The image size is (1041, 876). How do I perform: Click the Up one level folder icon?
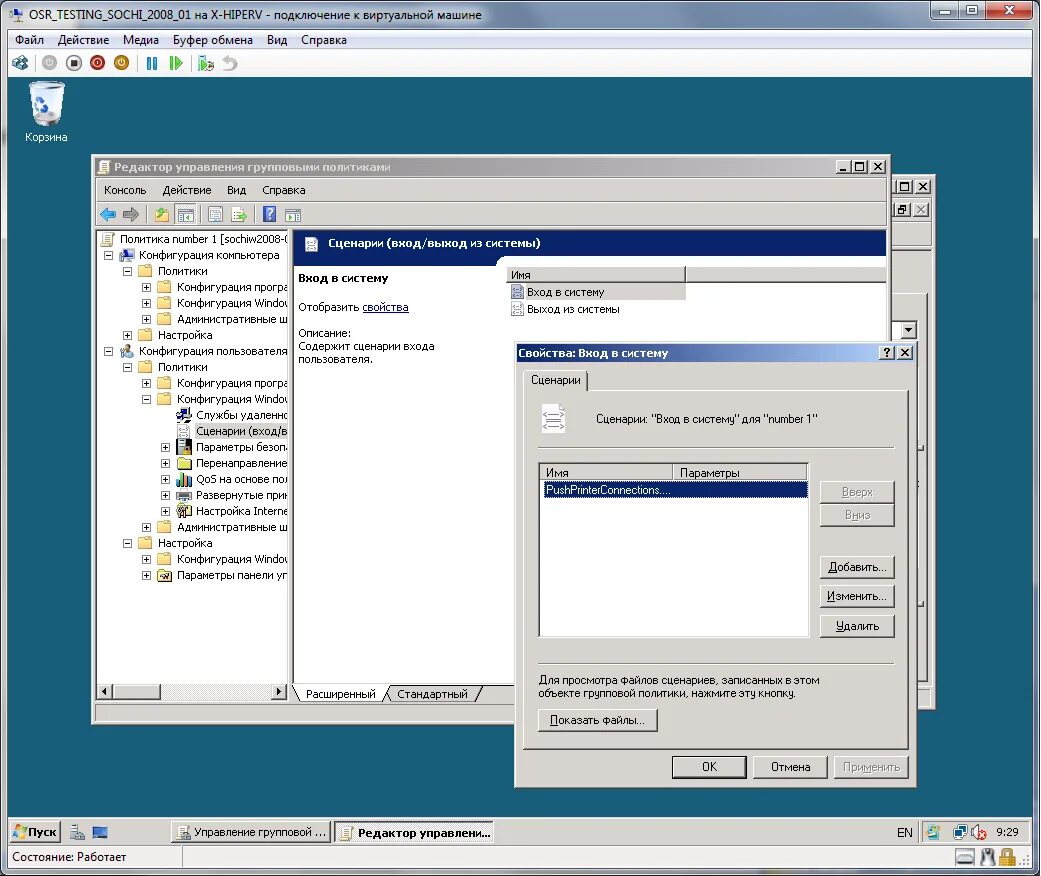pyautogui.click(x=161, y=215)
